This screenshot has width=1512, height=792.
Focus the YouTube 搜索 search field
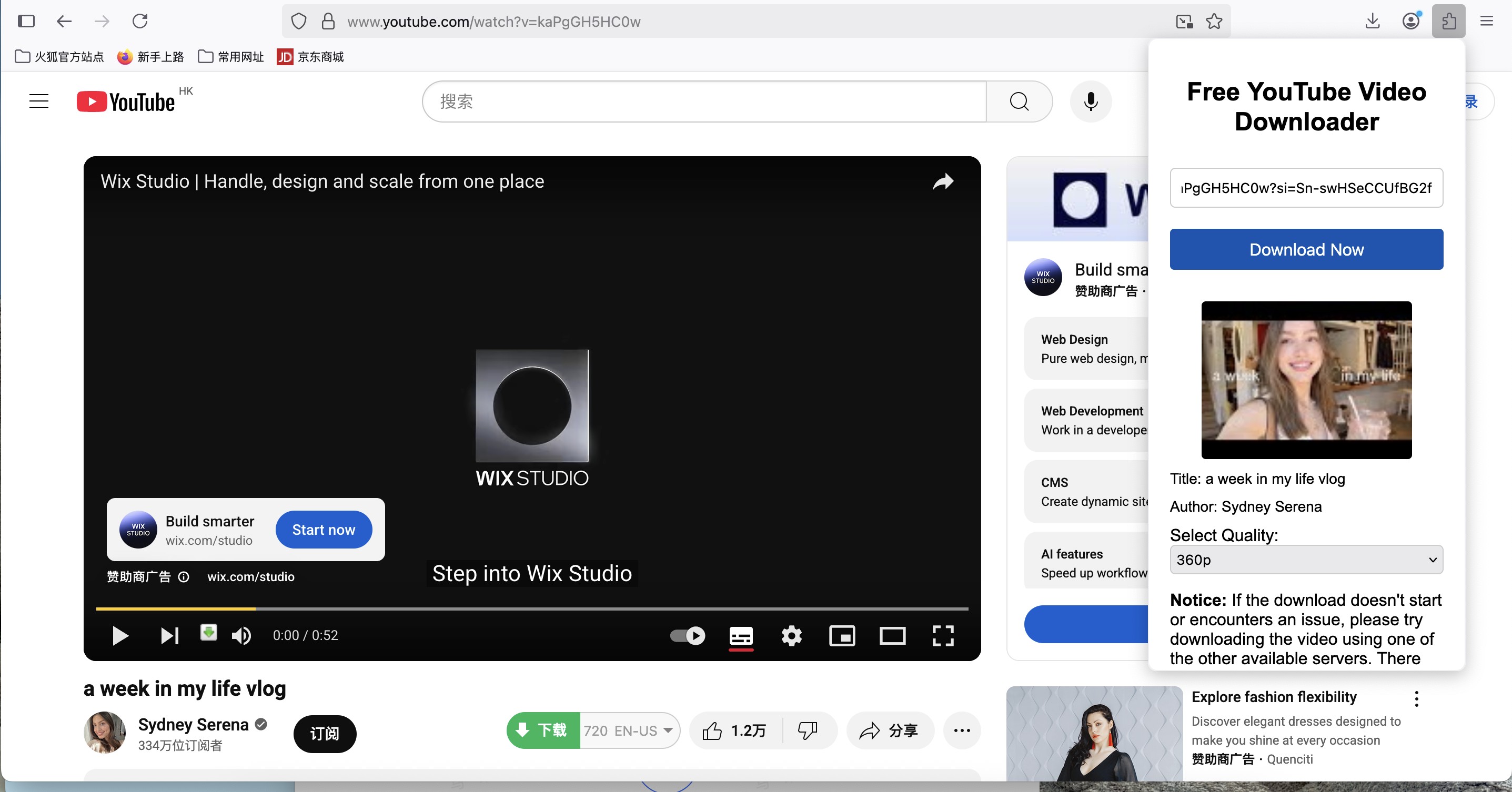click(x=704, y=101)
